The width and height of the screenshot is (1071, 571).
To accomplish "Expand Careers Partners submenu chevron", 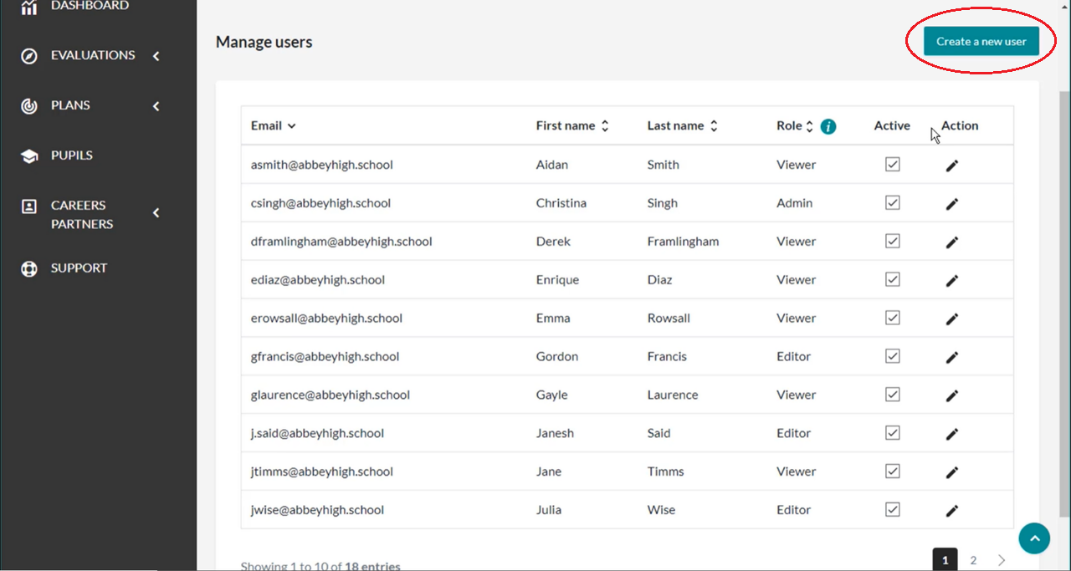I will click(x=156, y=213).
